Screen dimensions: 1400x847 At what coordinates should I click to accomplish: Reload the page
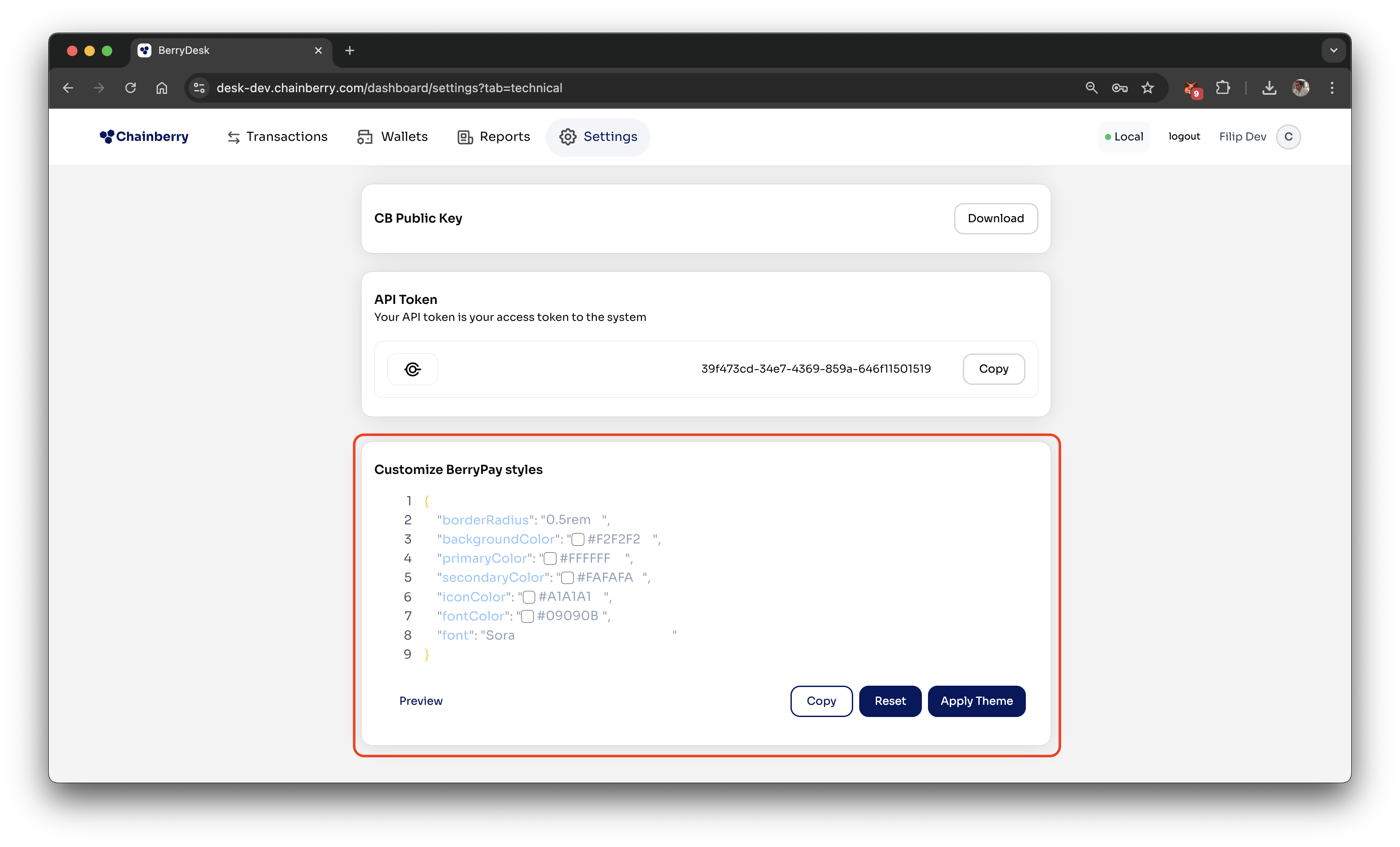[131, 88]
